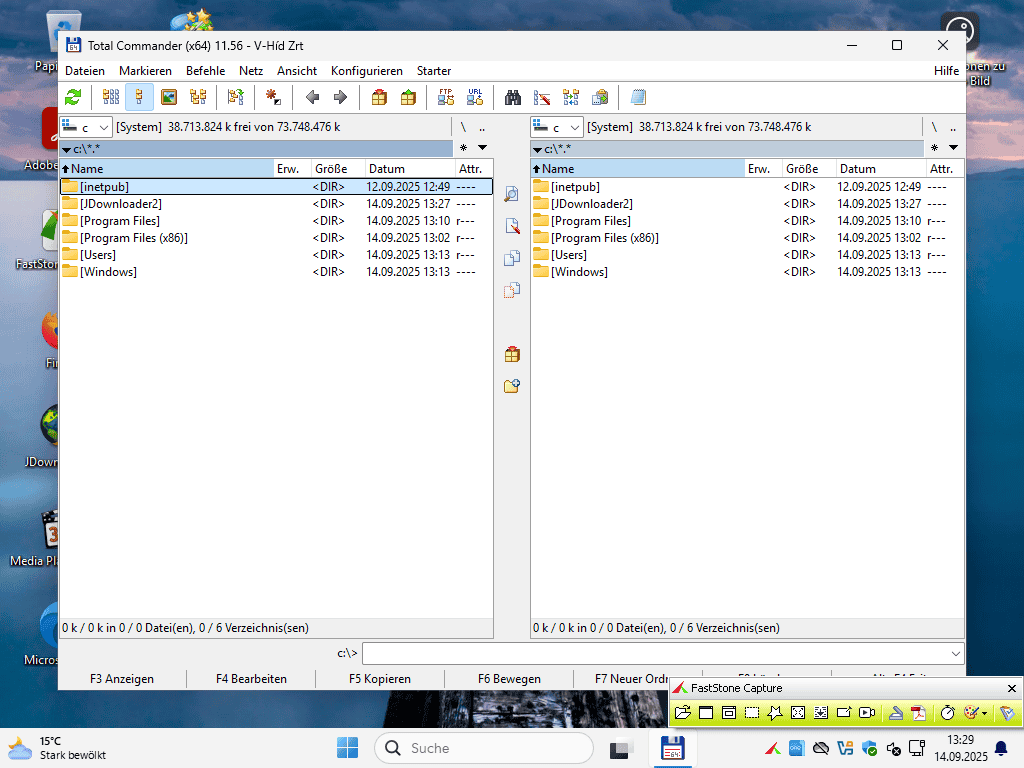Open the Hilfe menu
1024x768 pixels.
946,71
